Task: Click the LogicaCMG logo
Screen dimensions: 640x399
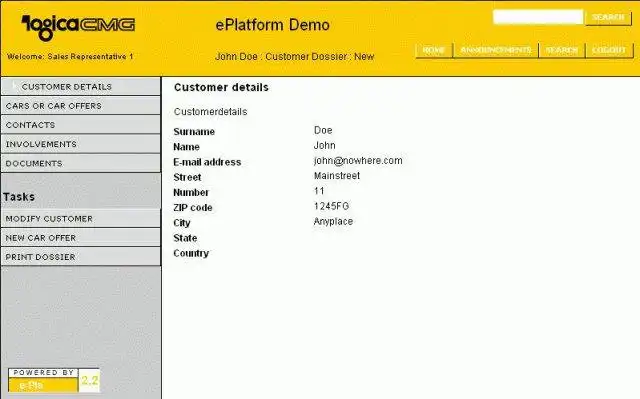Action: click(78, 28)
